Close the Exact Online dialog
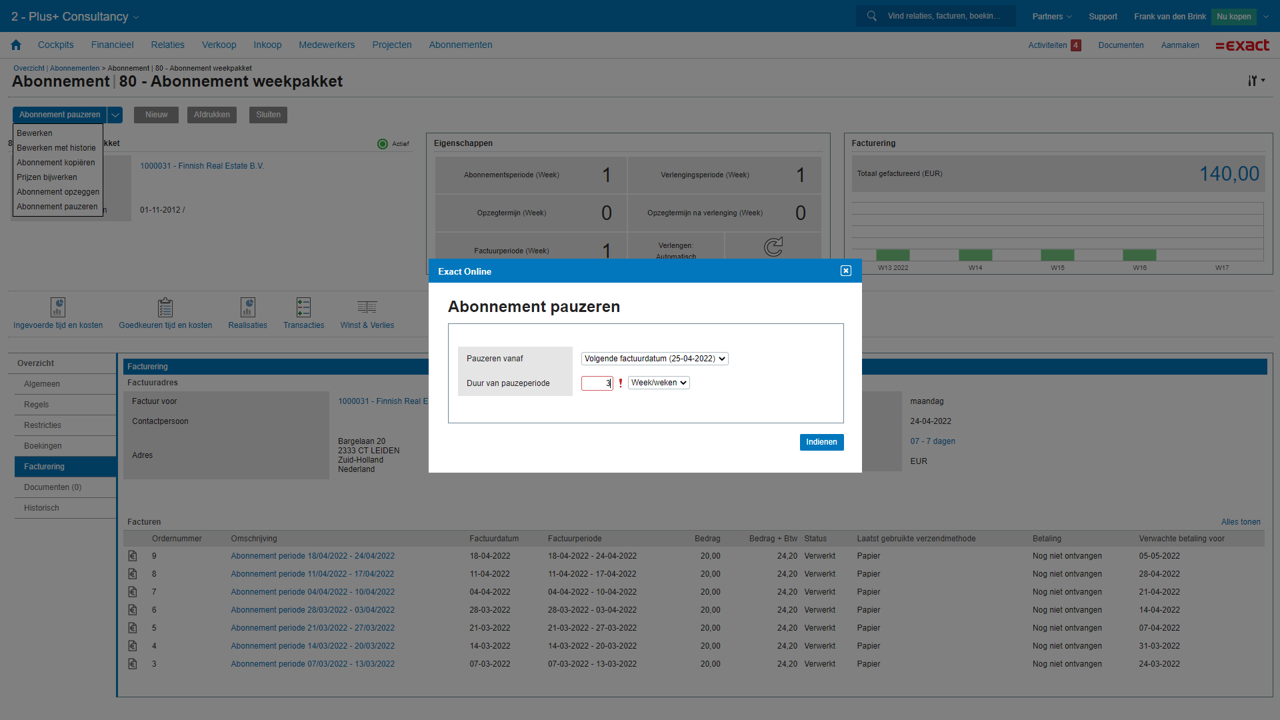The height and width of the screenshot is (720, 1280). point(845,271)
